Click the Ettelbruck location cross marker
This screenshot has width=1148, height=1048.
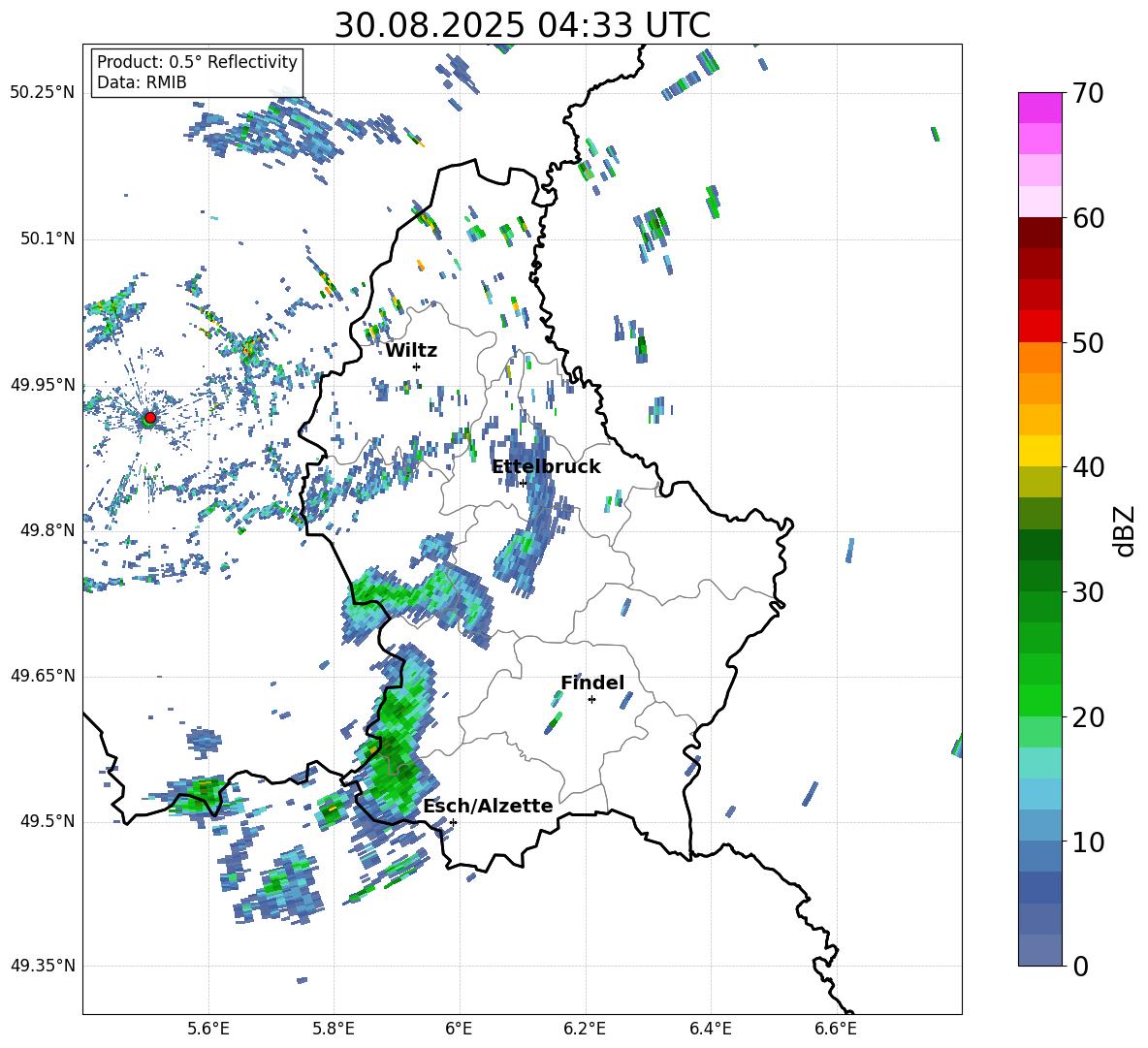pyautogui.click(x=523, y=483)
